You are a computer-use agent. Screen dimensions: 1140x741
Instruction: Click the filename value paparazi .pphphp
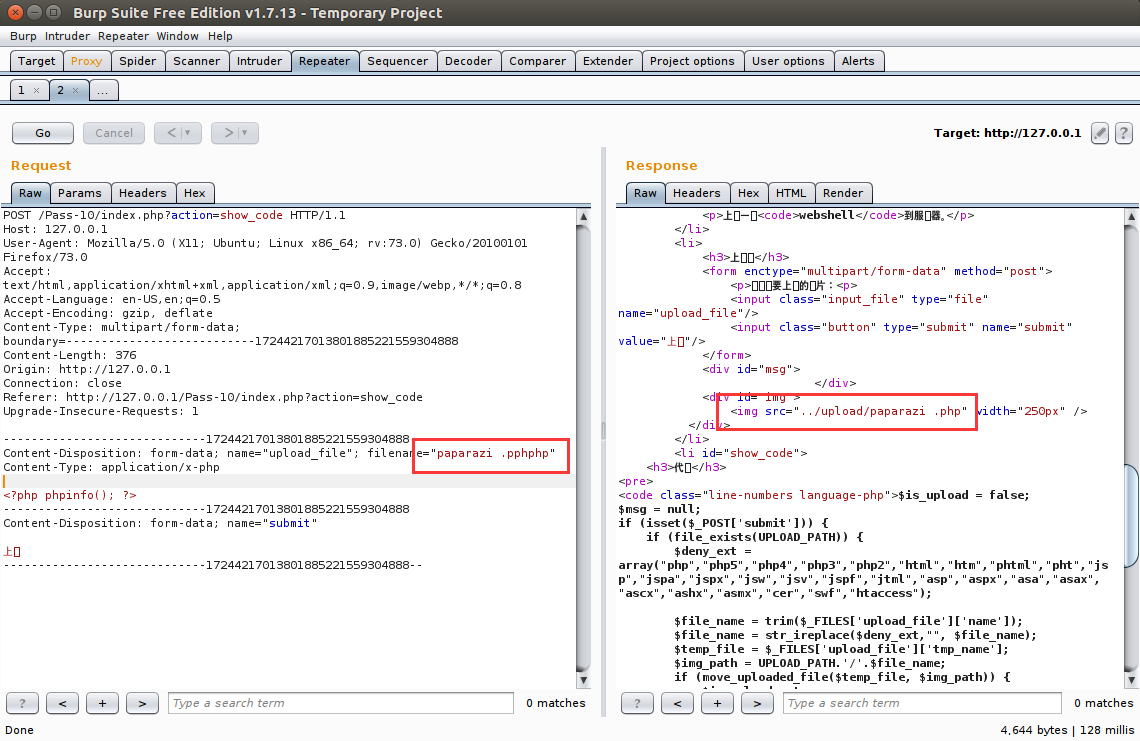492,453
